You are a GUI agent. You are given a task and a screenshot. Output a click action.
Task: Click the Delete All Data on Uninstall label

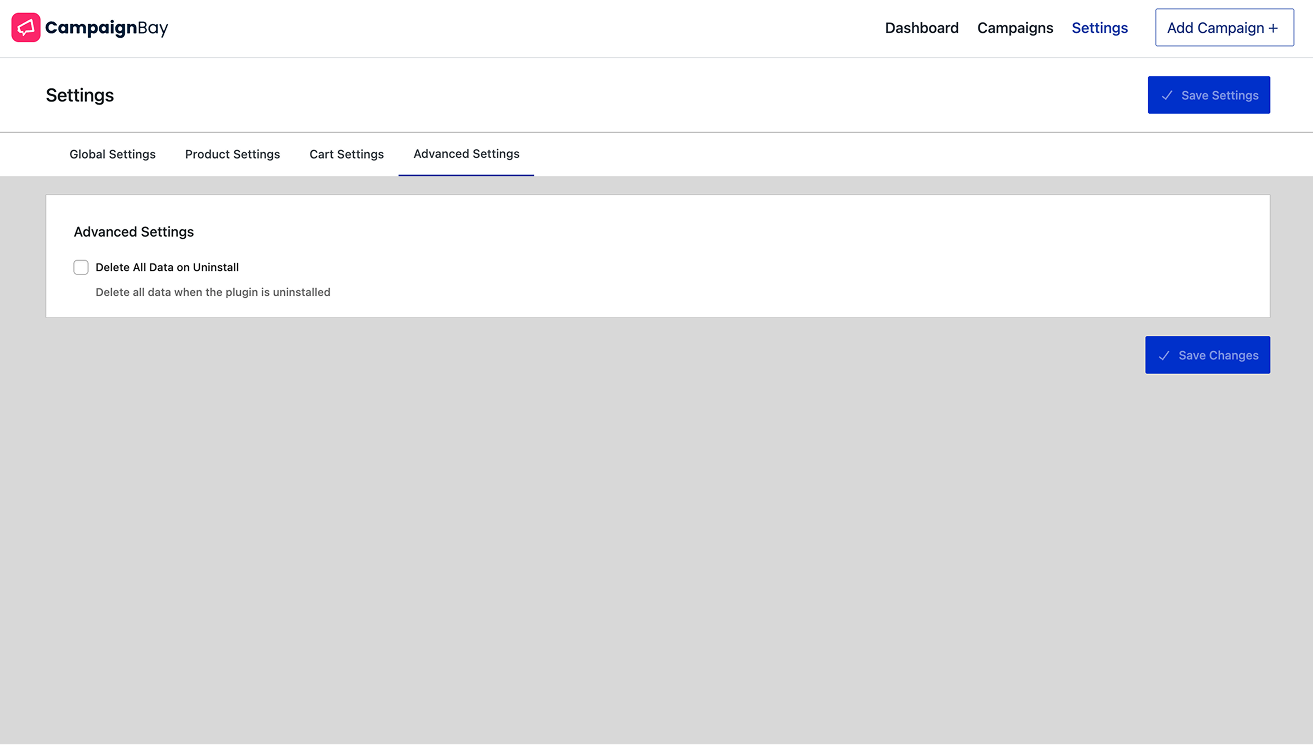(167, 267)
